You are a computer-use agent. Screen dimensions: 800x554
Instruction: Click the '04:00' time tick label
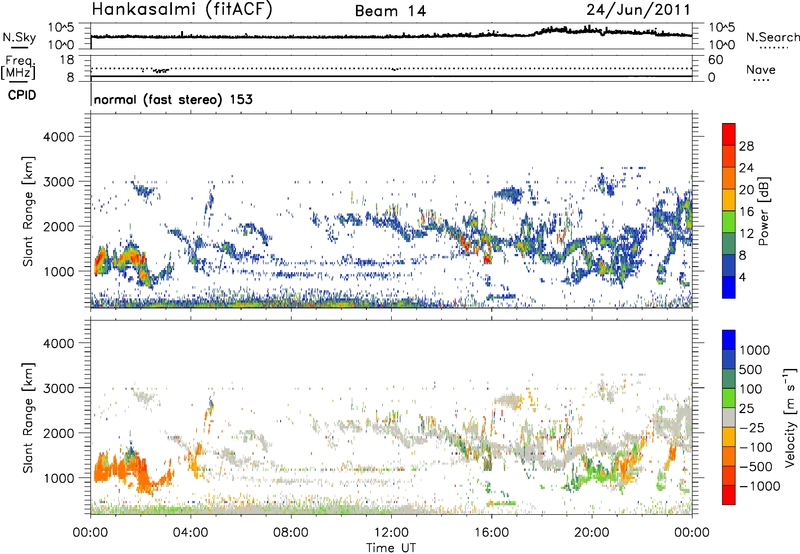point(191,533)
